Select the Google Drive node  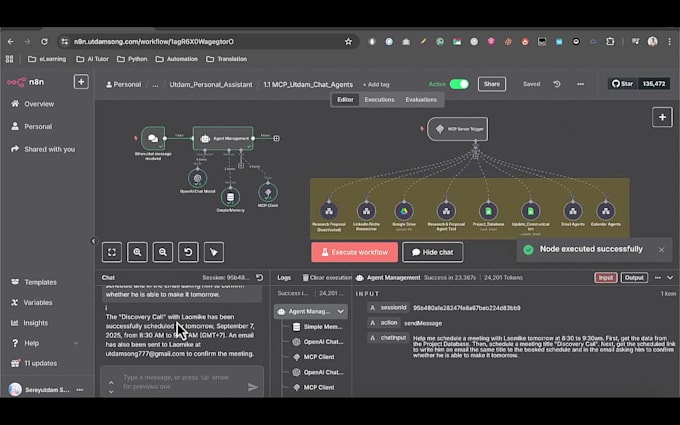404,211
